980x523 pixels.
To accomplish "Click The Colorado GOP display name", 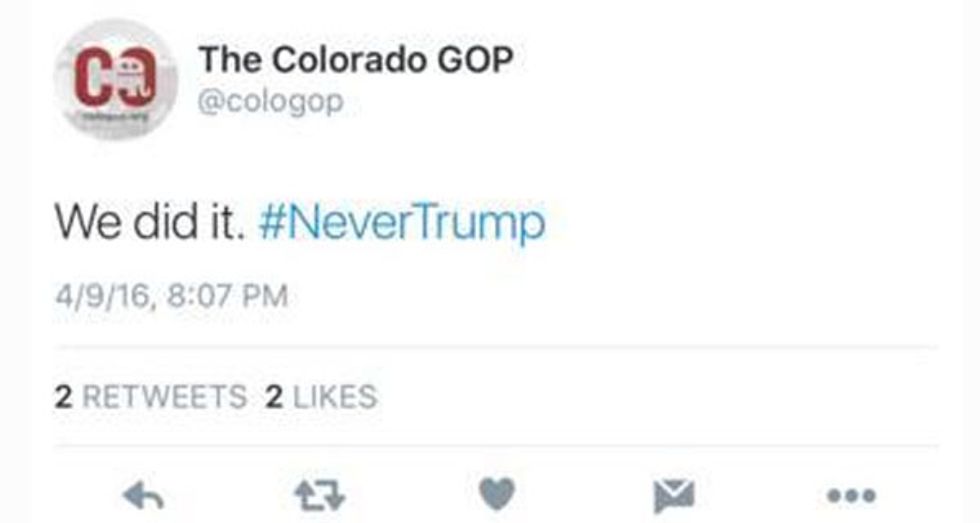I will [356, 60].
